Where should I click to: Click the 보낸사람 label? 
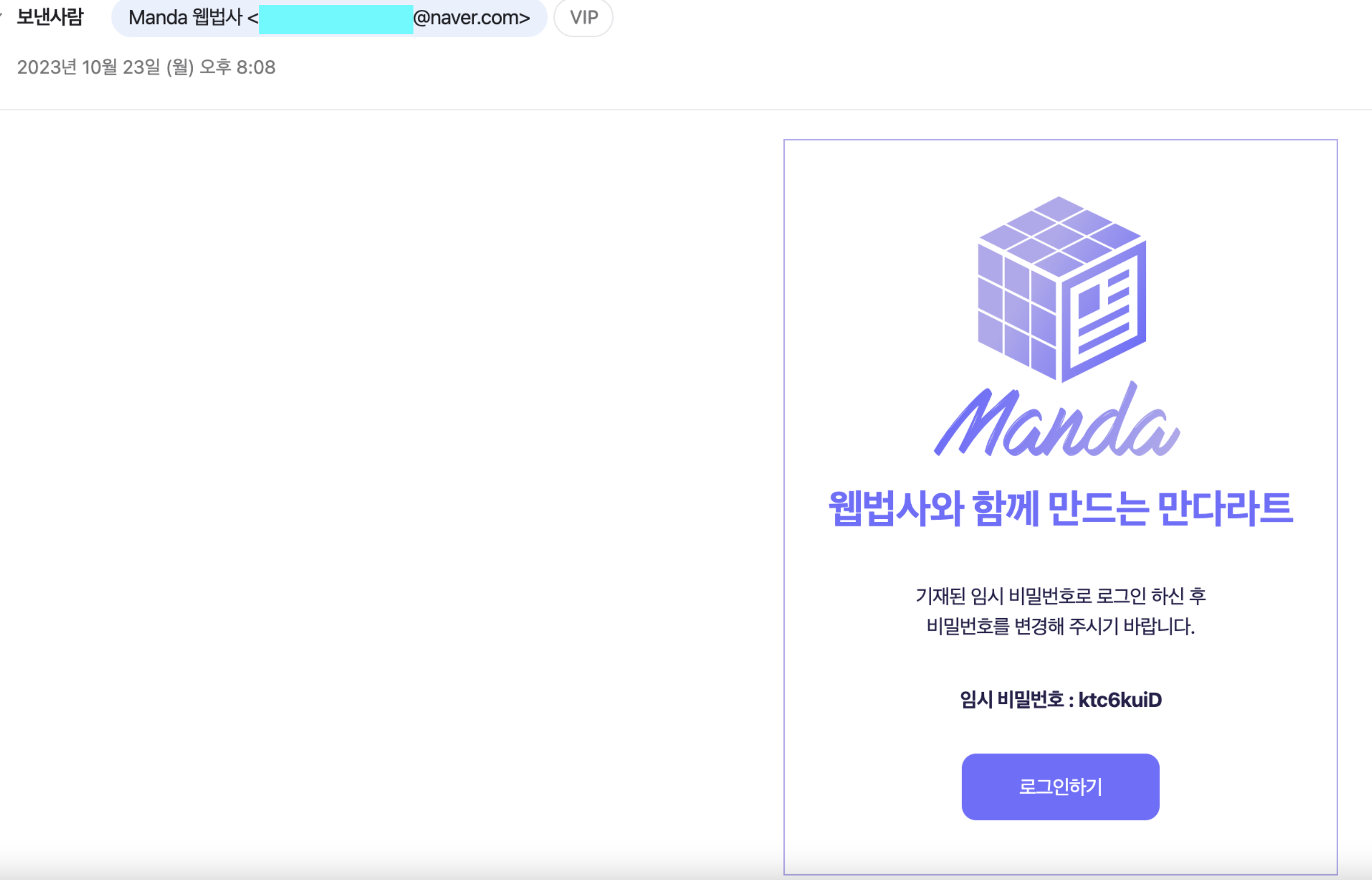tap(50, 17)
